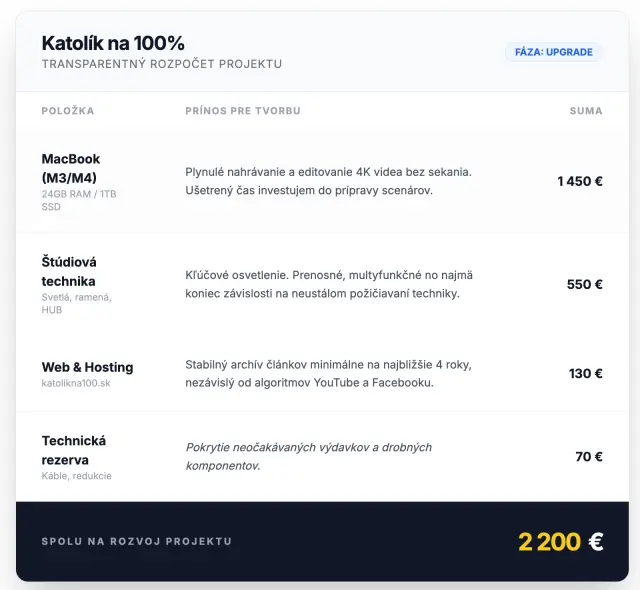
Task: Click the 550 € amount
Action: click(x=585, y=284)
